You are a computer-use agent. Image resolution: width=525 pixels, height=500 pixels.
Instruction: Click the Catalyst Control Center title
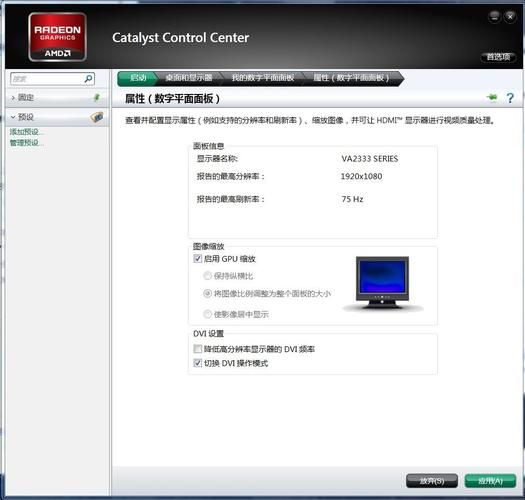(x=180, y=38)
